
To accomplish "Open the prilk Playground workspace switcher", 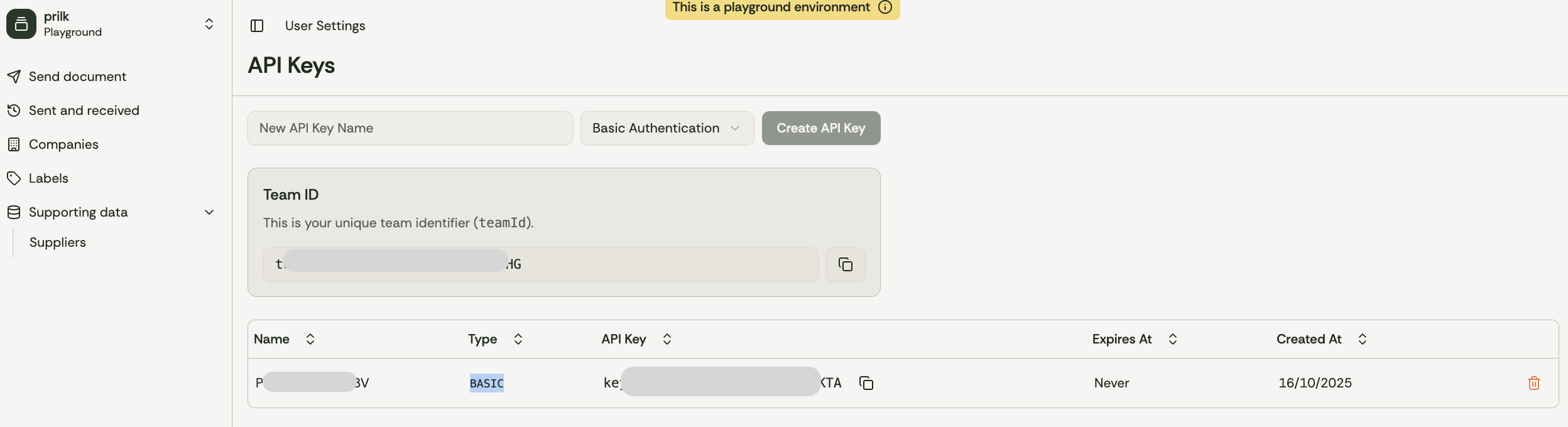I will pos(209,24).
